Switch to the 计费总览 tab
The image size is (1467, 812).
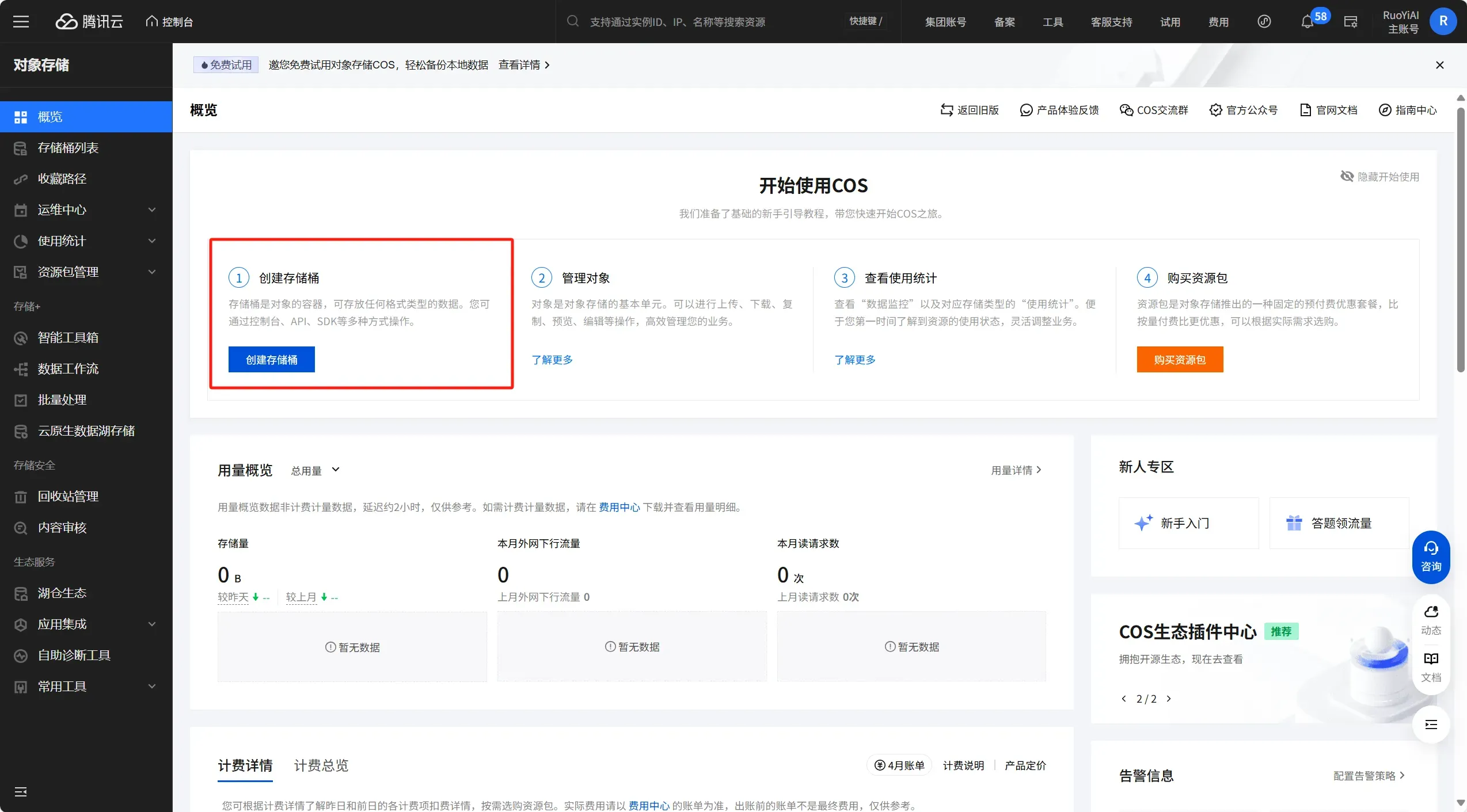click(x=321, y=765)
